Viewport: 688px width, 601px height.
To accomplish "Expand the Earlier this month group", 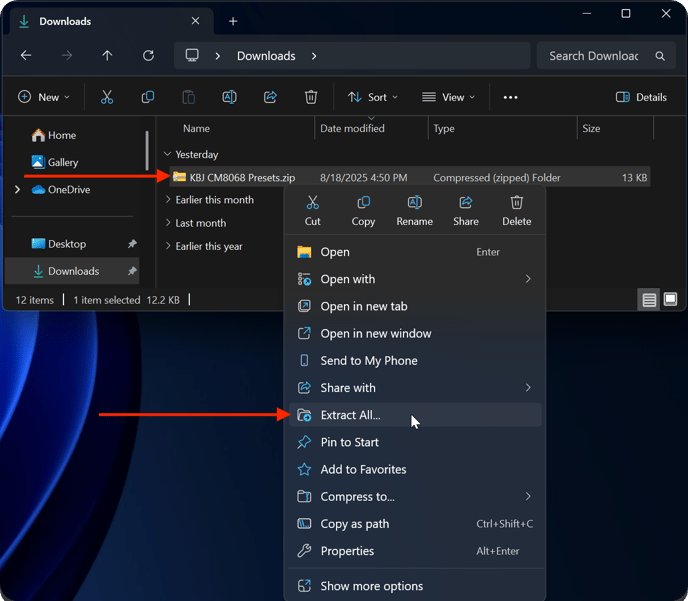I will 168,200.
